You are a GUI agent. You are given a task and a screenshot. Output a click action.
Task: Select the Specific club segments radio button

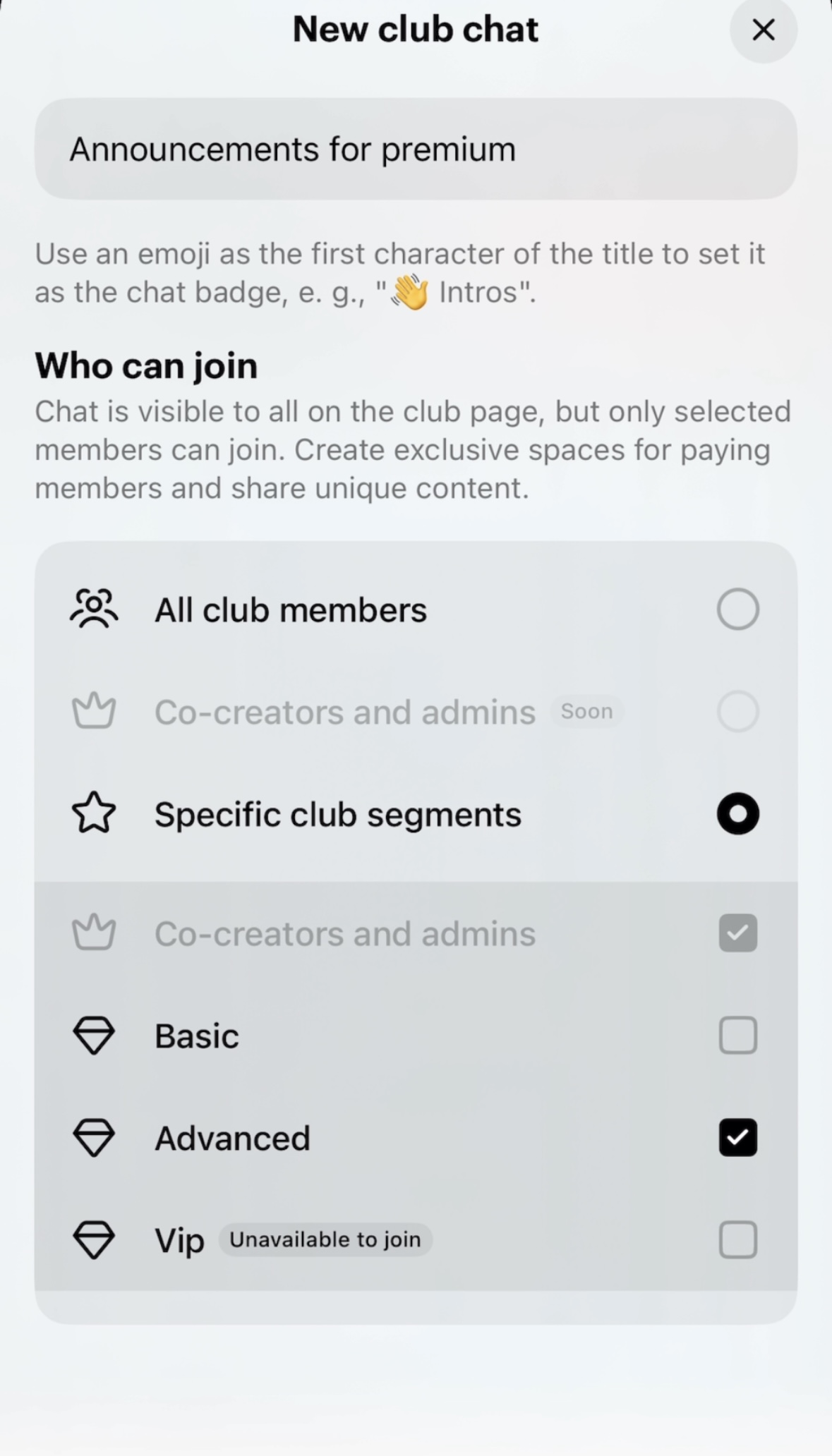point(738,813)
